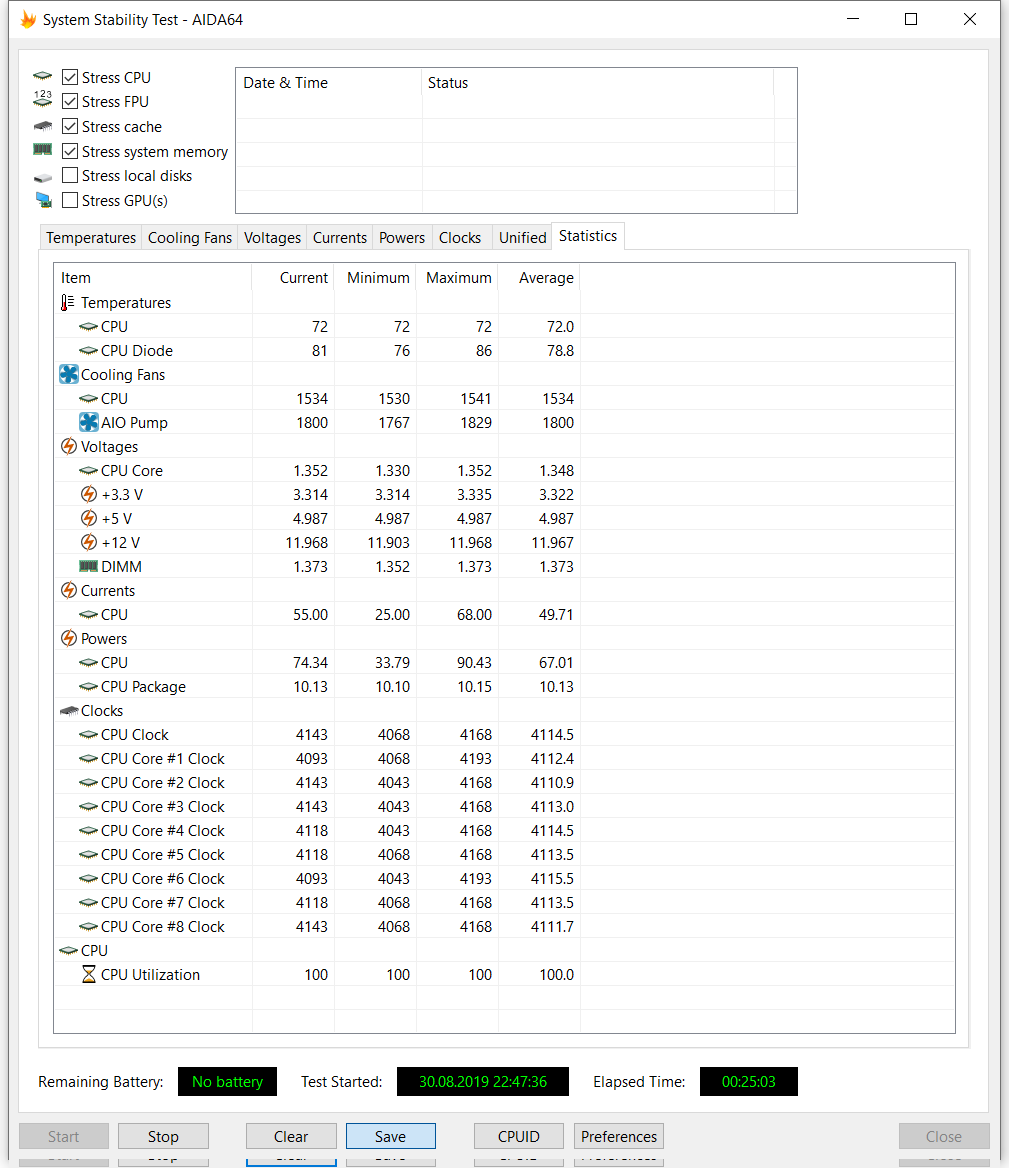Click the Current column header
Image resolution: width=1009 pixels, height=1168 pixels.
293,278
